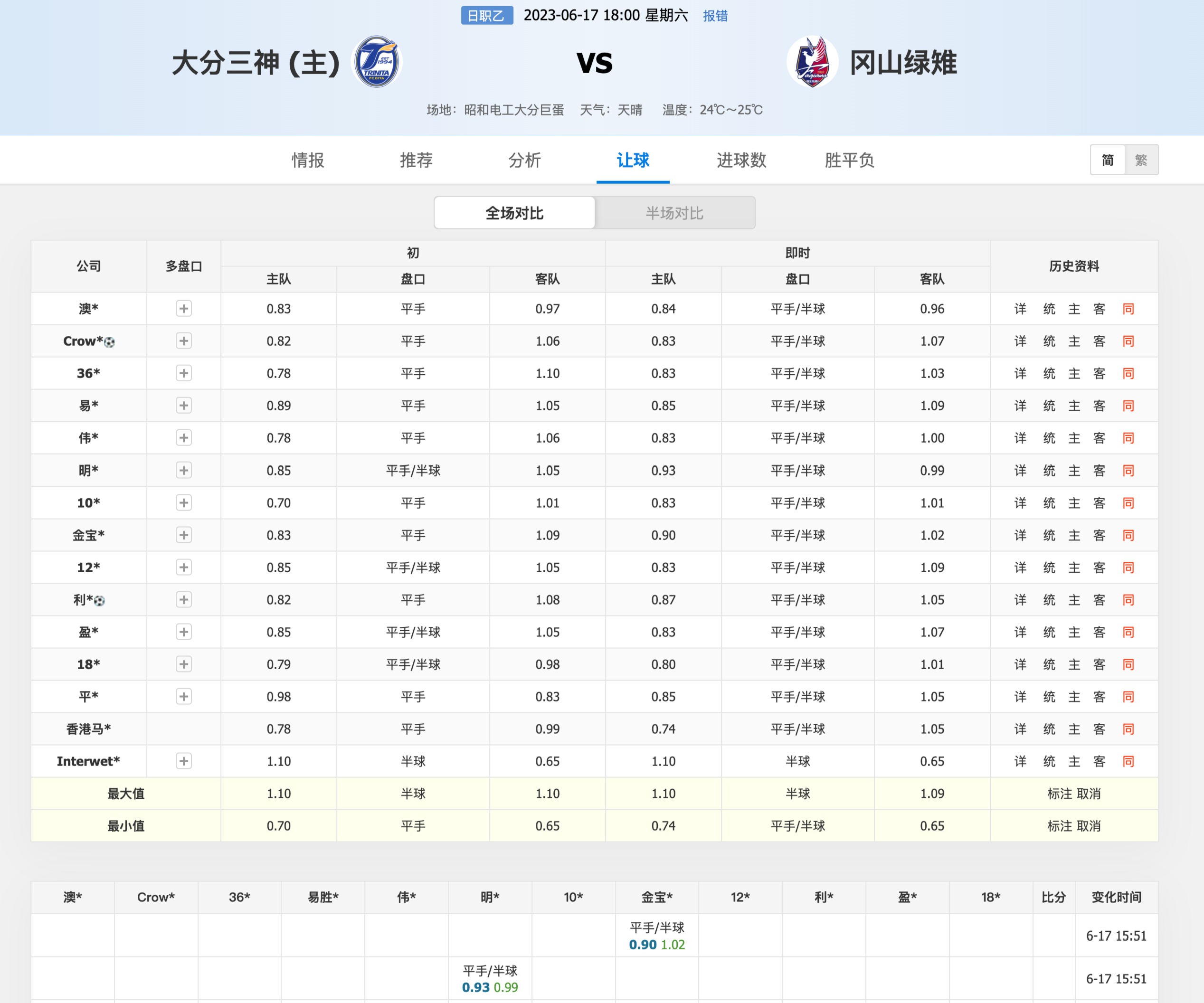Screen dimensions: 1204x1003
Task: Expand multi-handicap plus for 利* row
Action: click(x=183, y=599)
